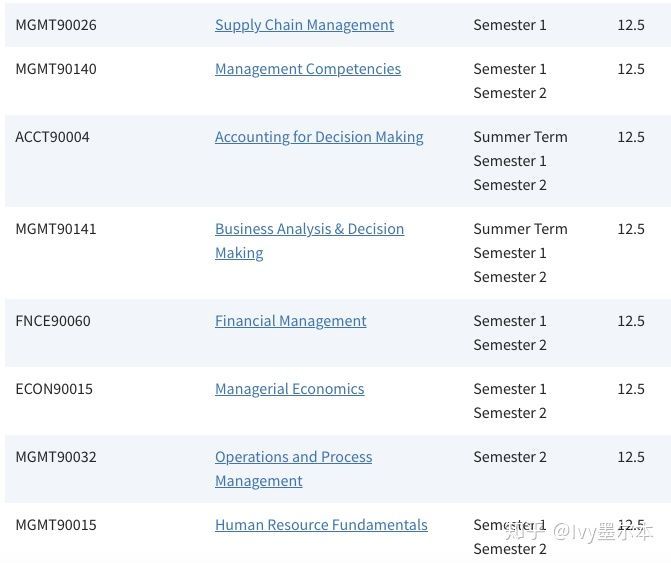Open the Human Resource Fundamentals link
This screenshot has width=671, height=563.
pos(321,525)
